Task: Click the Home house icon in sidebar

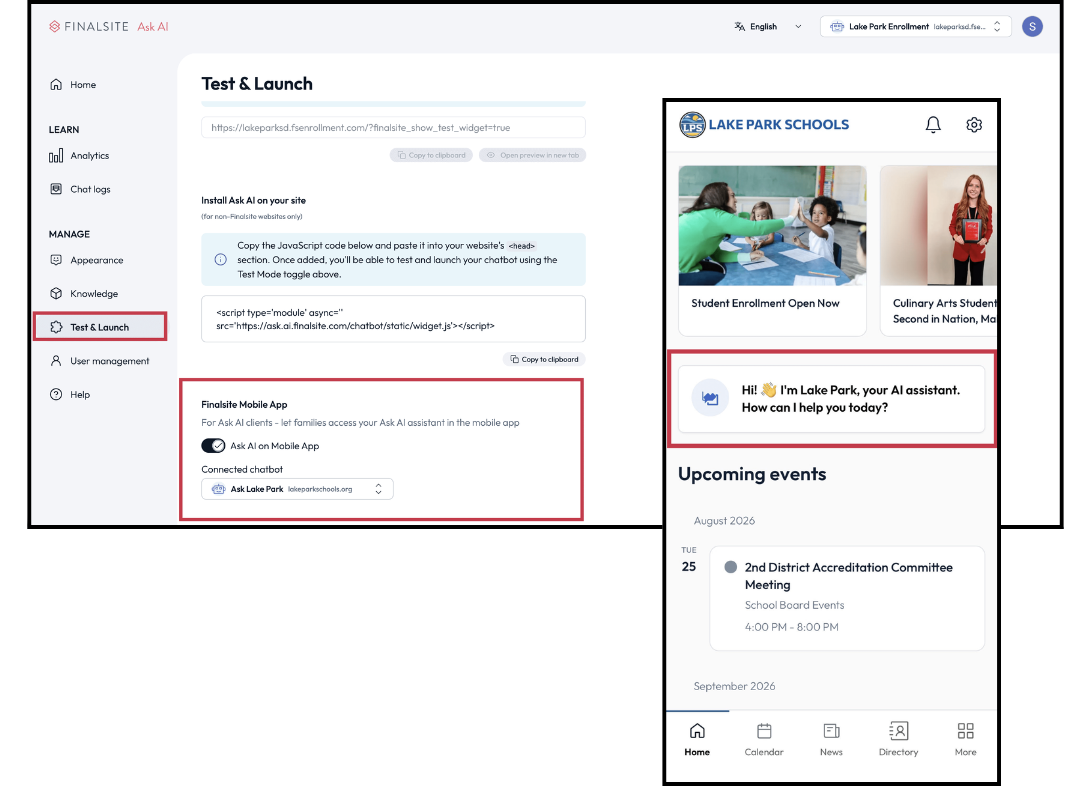Action: (56, 85)
